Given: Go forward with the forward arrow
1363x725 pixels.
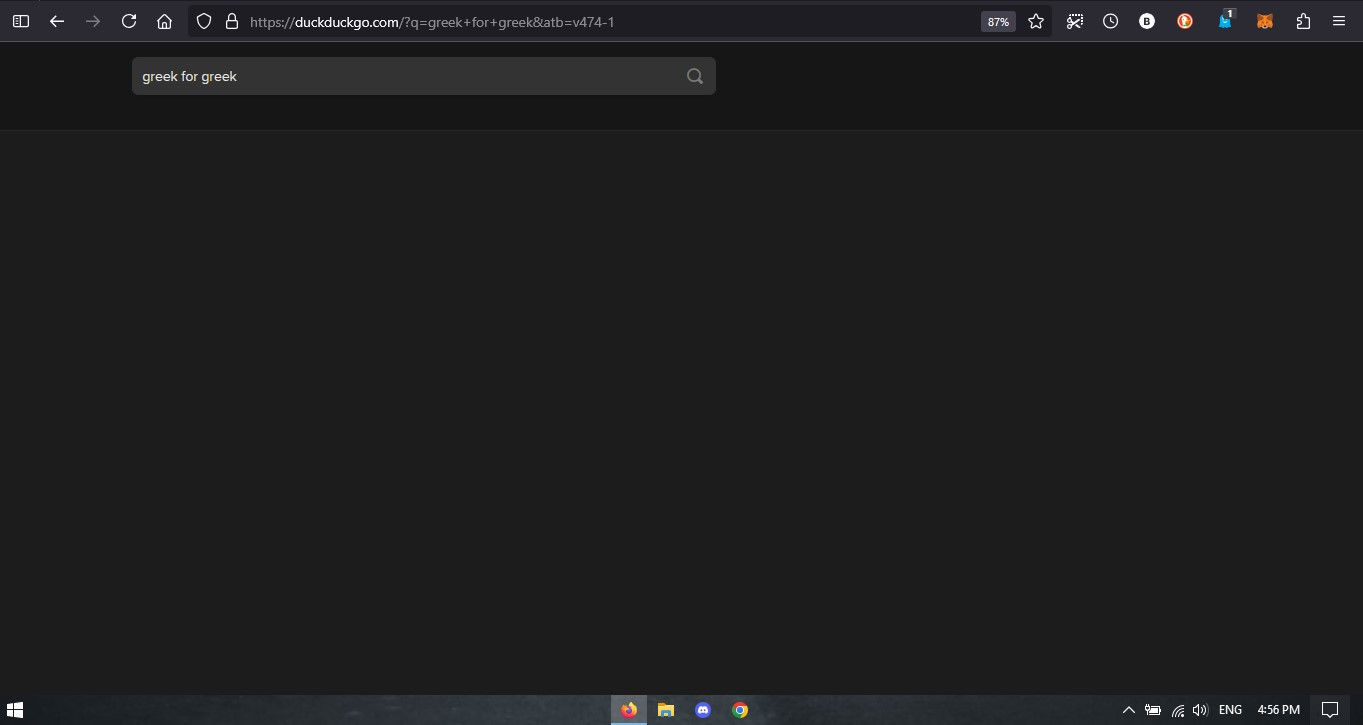Looking at the screenshot, I should coord(93,21).
